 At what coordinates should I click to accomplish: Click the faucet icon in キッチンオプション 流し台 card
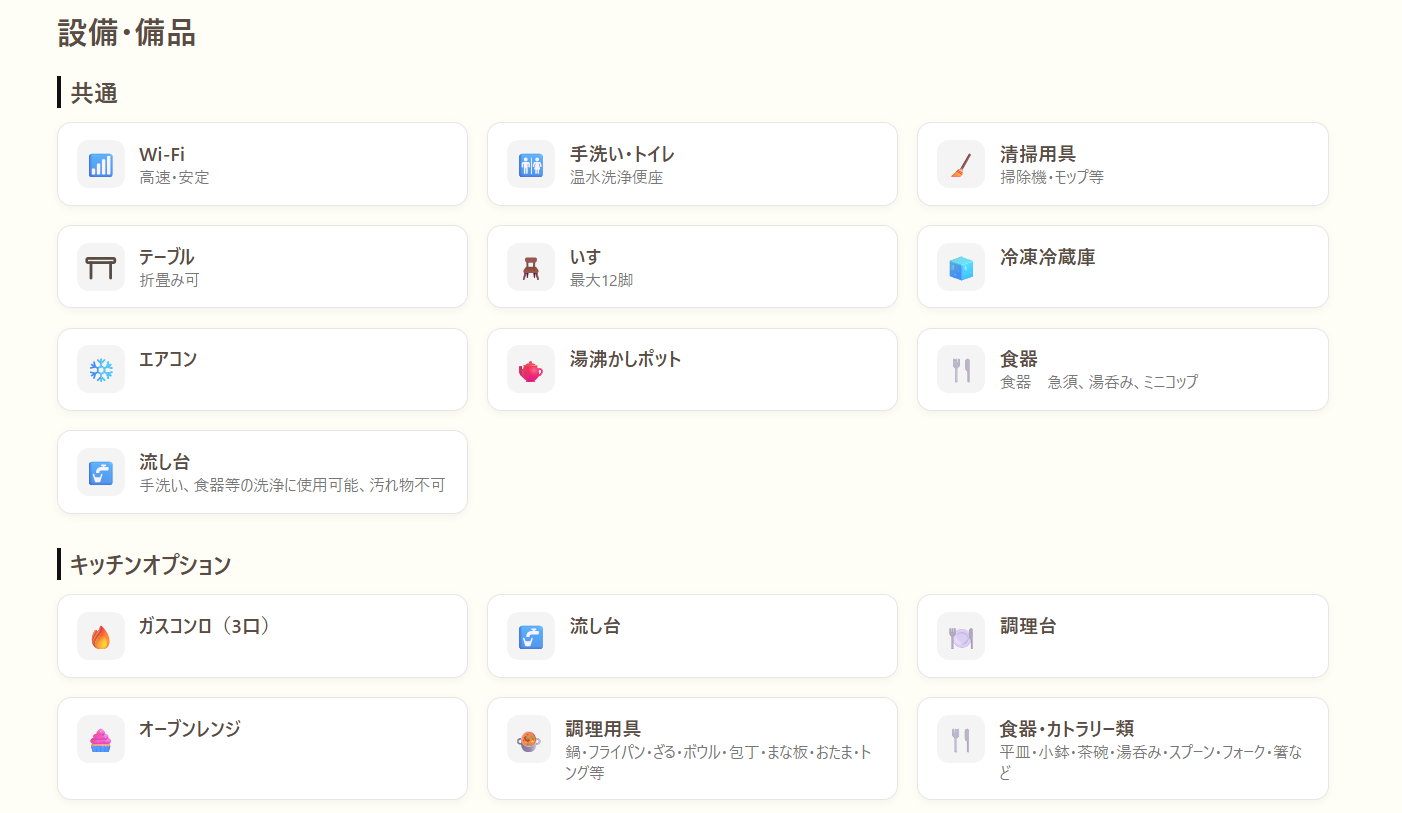(x=531, y=637)
